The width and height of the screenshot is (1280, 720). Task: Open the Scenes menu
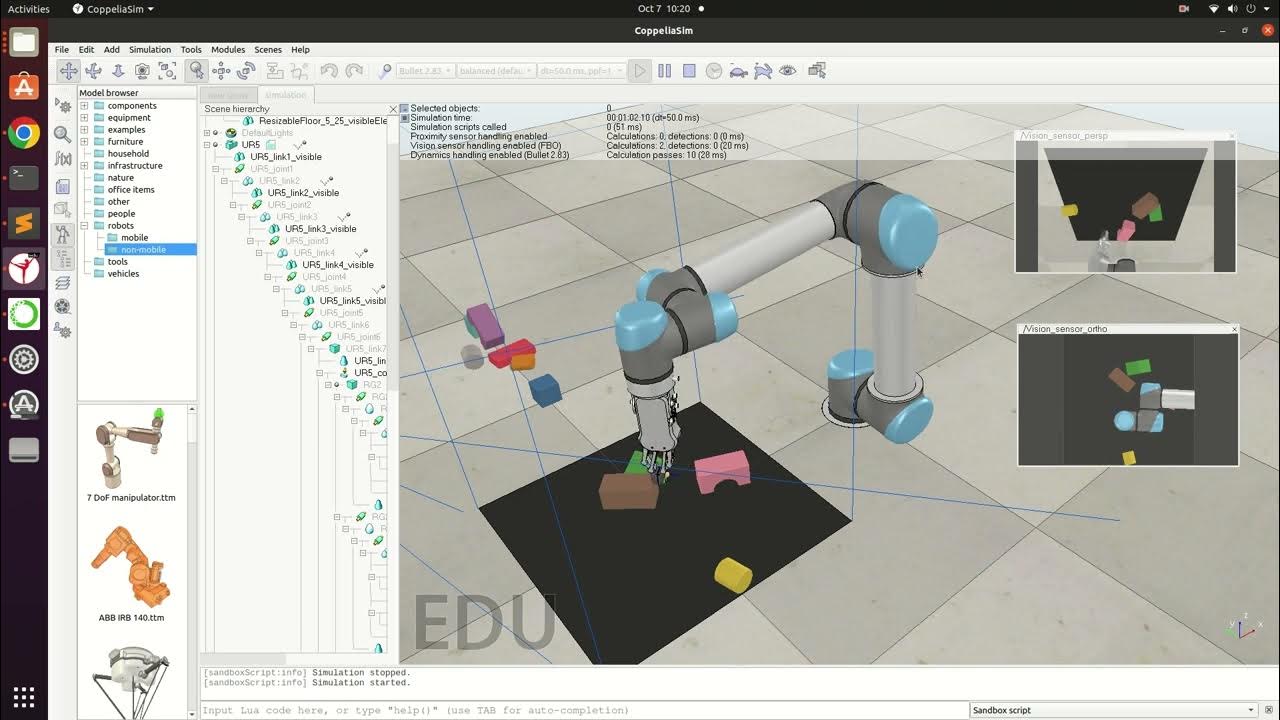pyautogui.click(x=268, y=49)
